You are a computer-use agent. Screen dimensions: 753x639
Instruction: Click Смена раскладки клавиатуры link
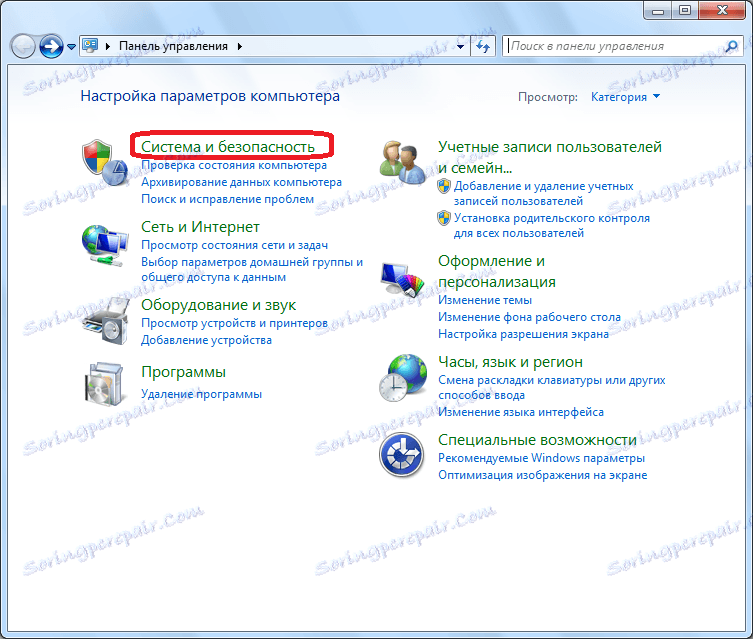coord(552,387)
